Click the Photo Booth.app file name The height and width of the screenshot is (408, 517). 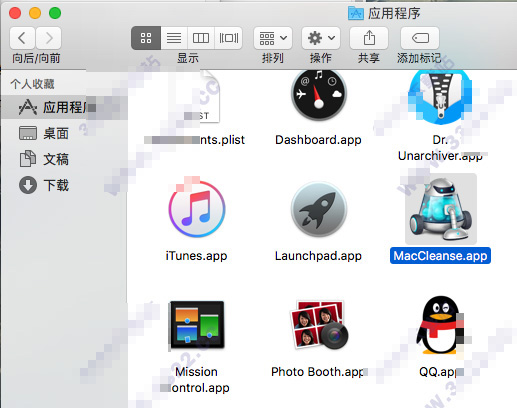pyautogui.click(x=317, y=372)
